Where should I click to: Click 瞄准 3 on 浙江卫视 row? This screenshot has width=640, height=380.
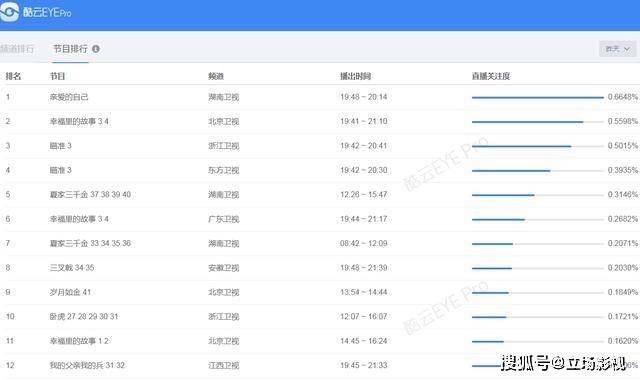pos(60,146)
